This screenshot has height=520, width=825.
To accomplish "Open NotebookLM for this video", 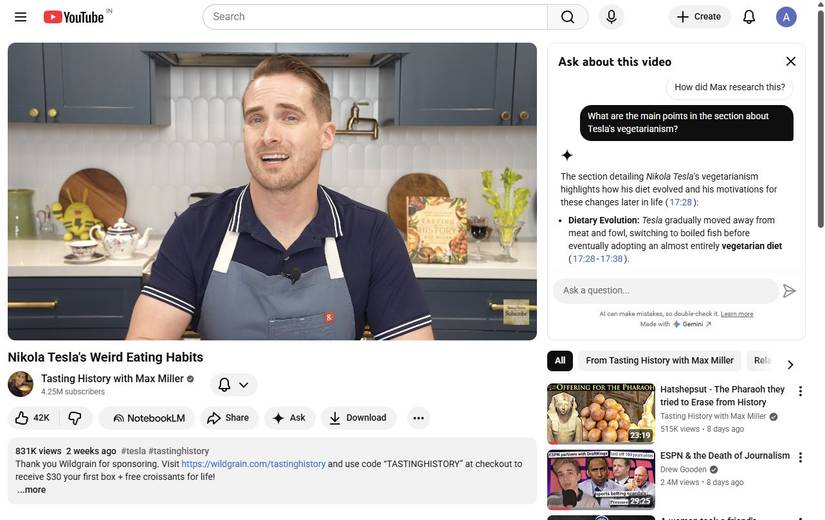I will point(147,418).
